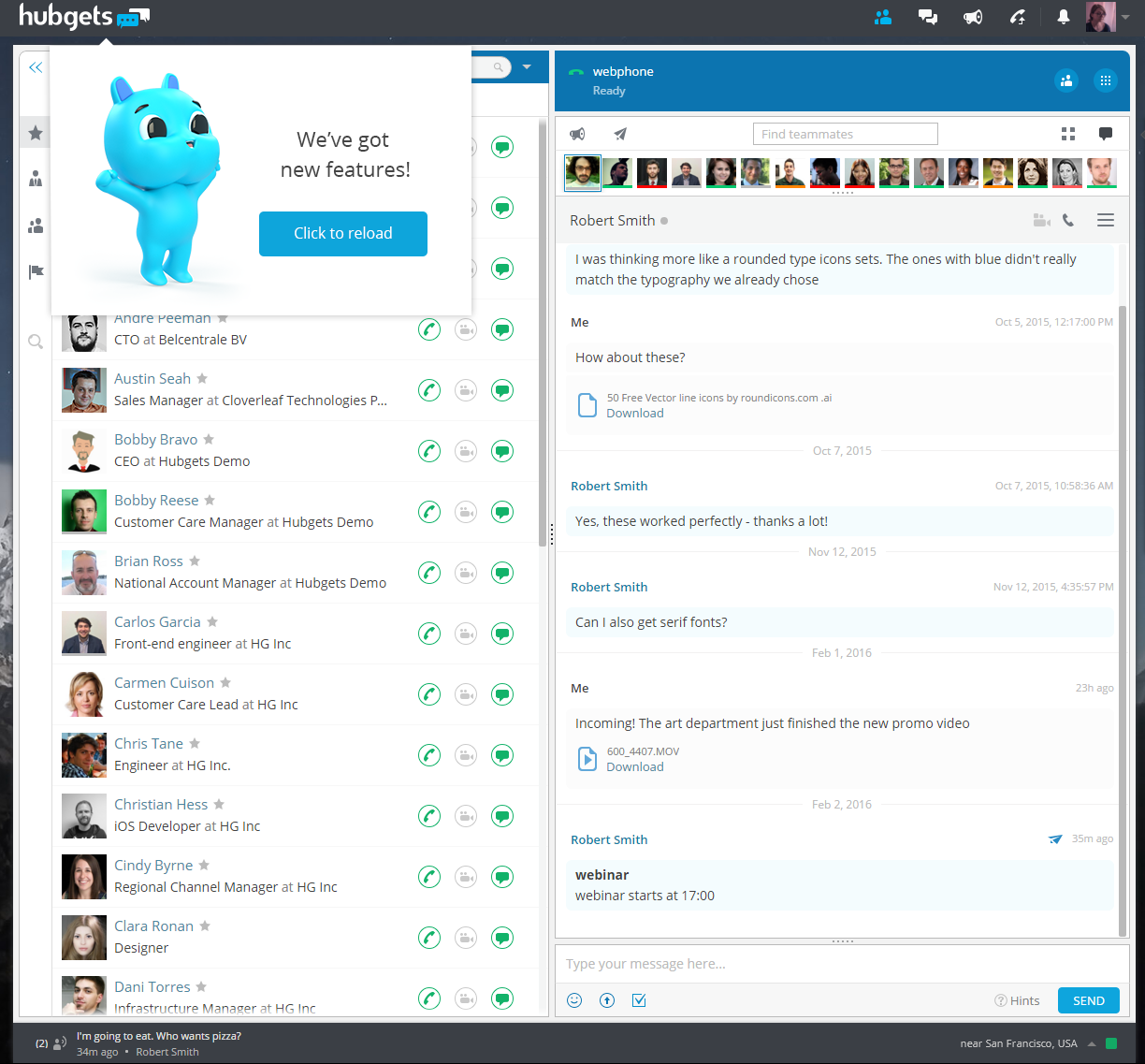1145x1064 pixels.
Task: Open Carmen Cuison's contact name
Action: (165, 682)
